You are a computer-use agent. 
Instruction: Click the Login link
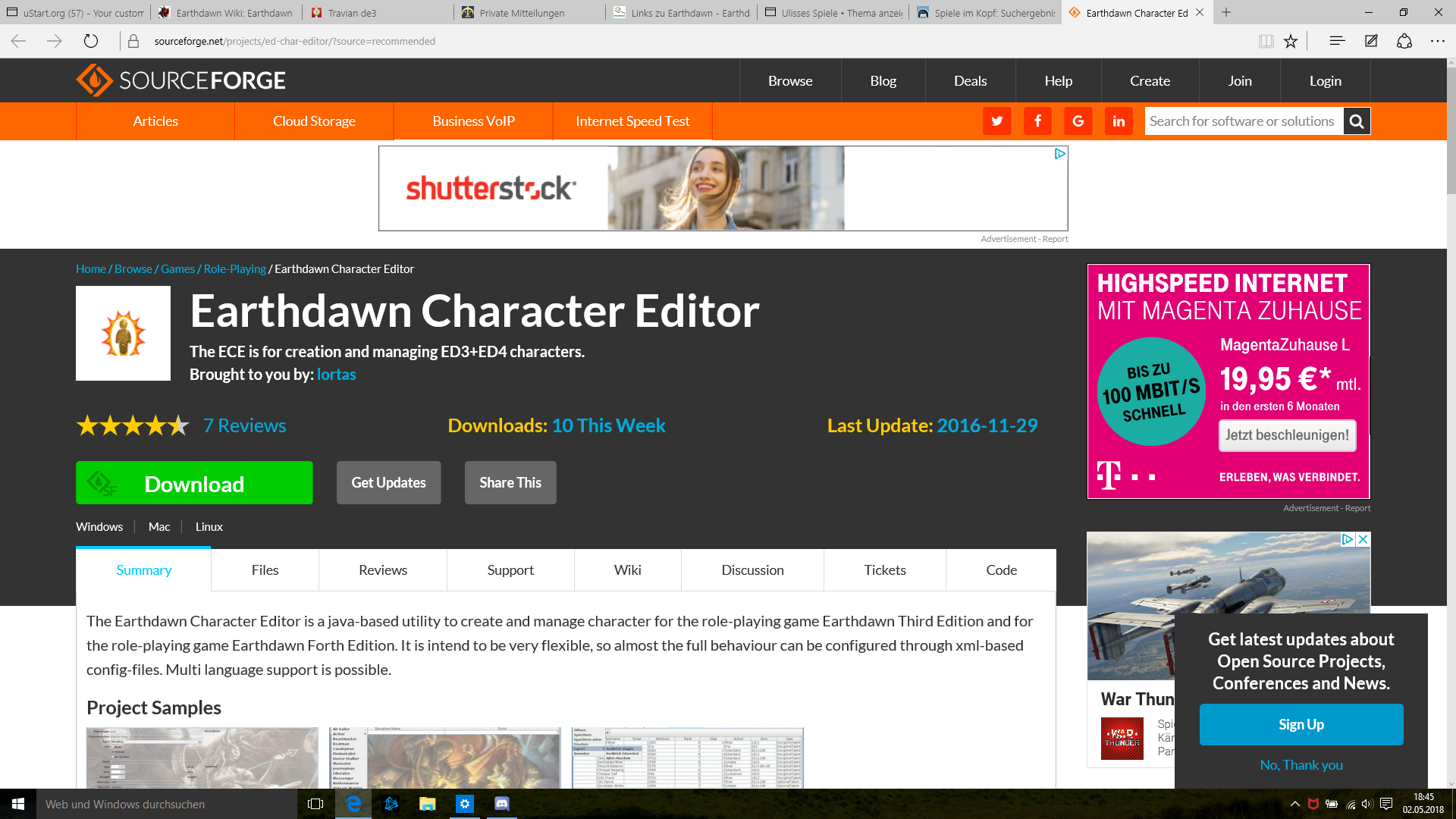[x=1325, y=80]
